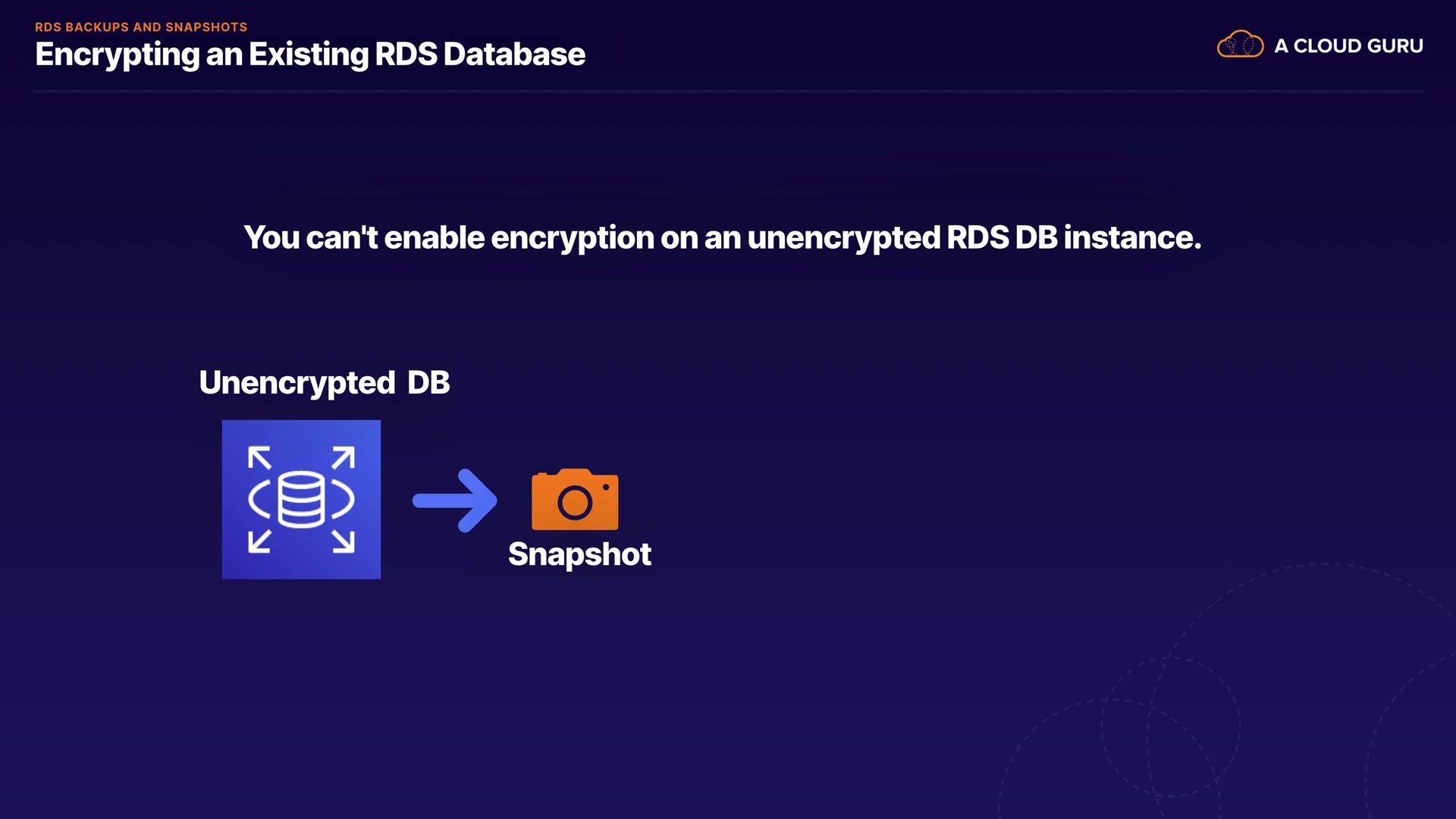Image resolution: width=1456 pixels, height=819 pixels.
Task: Click the "Unencrypted DB" label
Action: [325, 383]
